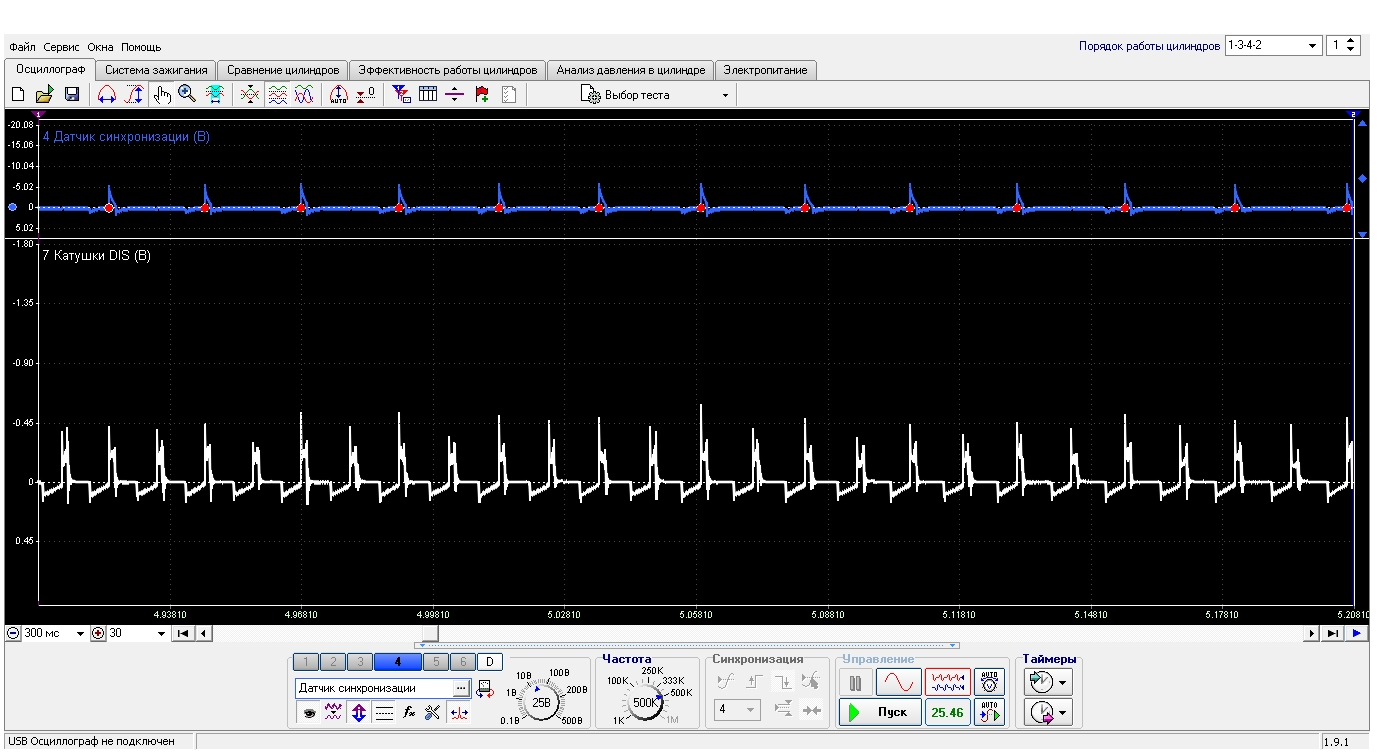The image size is (1382, 754).
Task: Switch to Эффективность работы цилиндров tab
Action: 448,70
